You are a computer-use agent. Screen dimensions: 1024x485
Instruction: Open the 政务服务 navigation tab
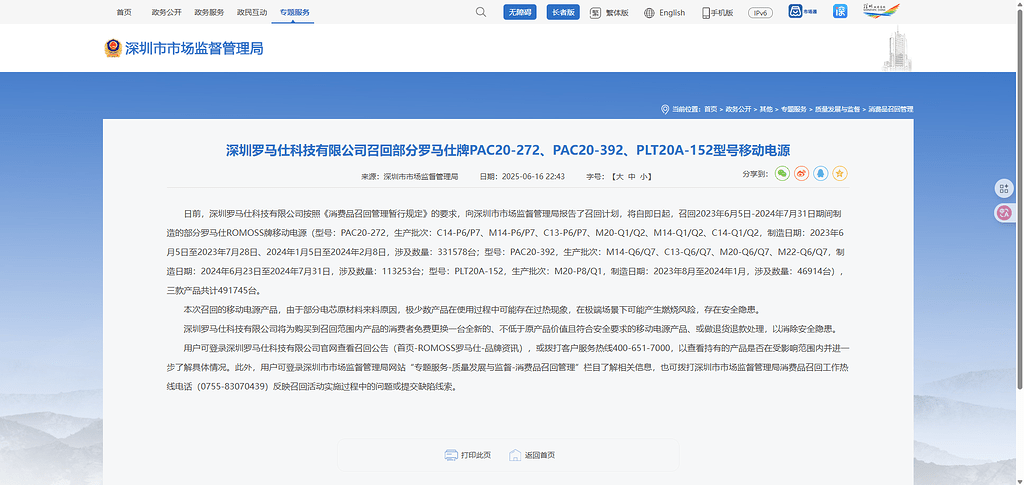pos(209,12)
